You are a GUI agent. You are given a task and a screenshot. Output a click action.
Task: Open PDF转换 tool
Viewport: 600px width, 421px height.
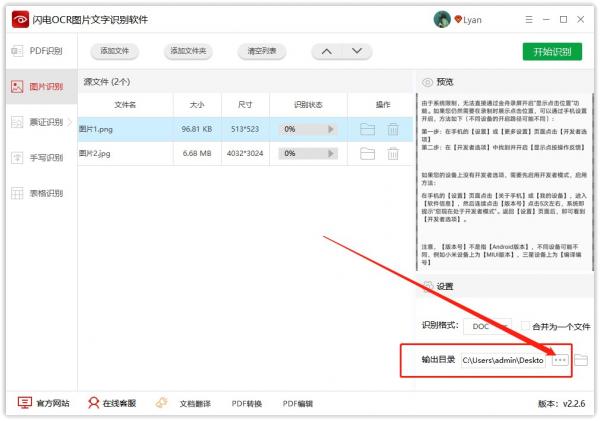[x=246, y=404]
